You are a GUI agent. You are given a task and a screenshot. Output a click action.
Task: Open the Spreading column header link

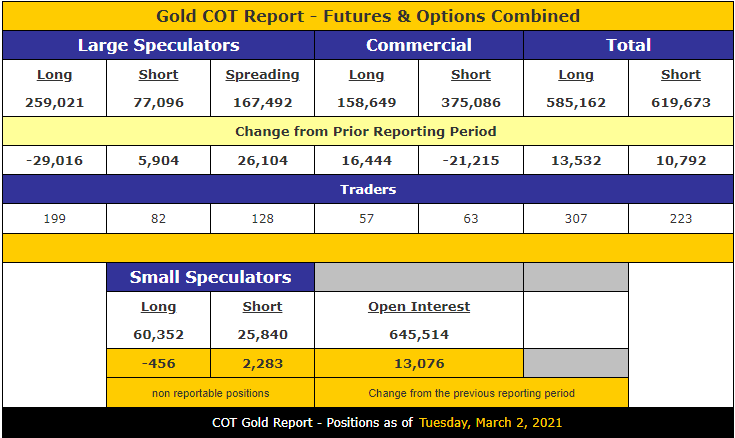[262, 75]
